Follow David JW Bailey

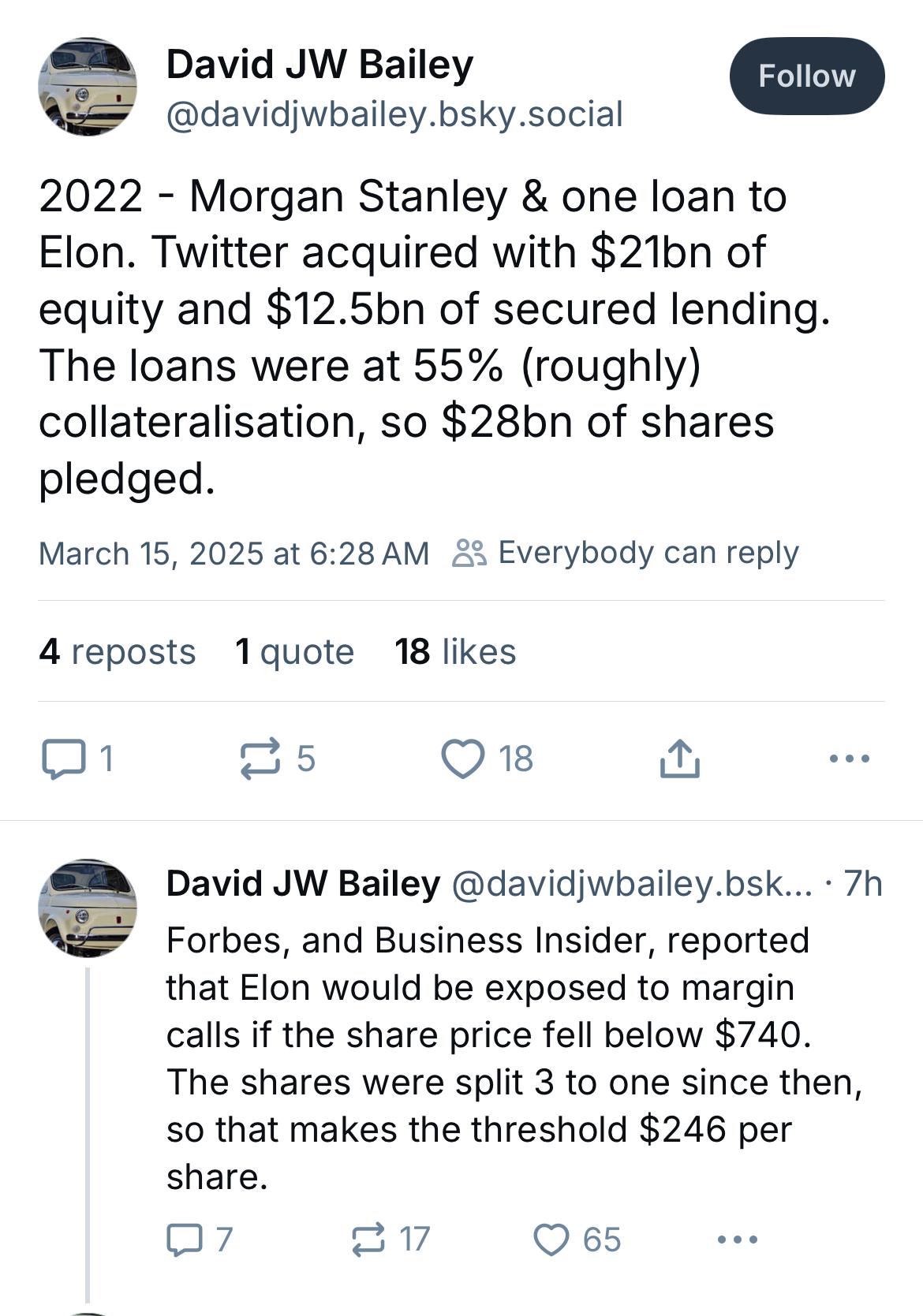pyautogui.click(x=806, y=76)
